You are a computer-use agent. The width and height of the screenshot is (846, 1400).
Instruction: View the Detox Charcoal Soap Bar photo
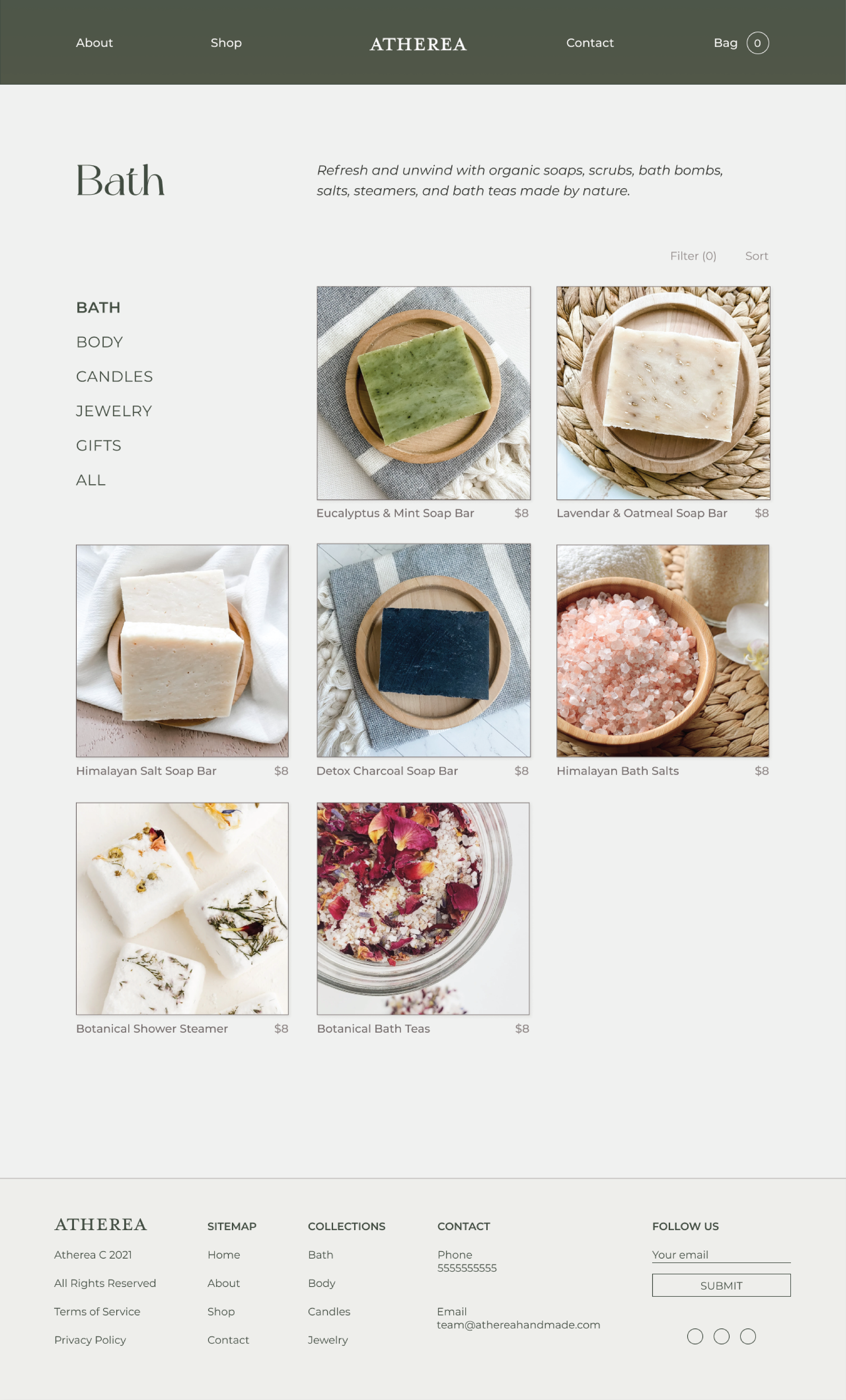424,651
